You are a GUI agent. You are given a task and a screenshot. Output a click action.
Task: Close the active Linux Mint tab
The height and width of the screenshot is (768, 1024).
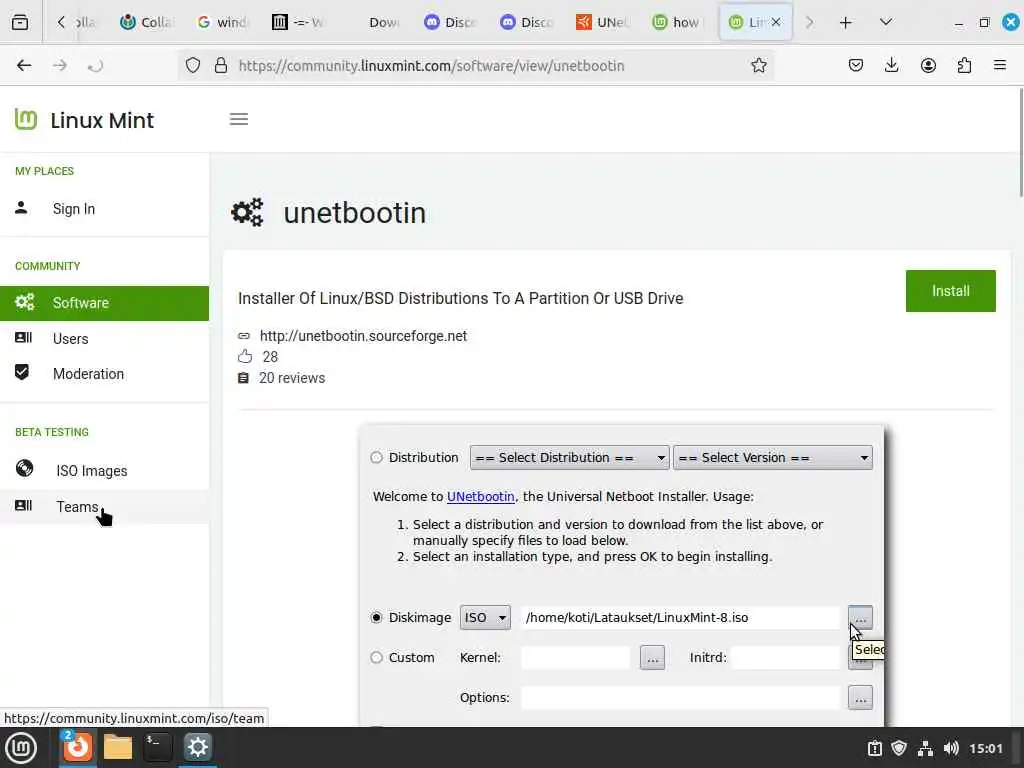pos(776,22)
